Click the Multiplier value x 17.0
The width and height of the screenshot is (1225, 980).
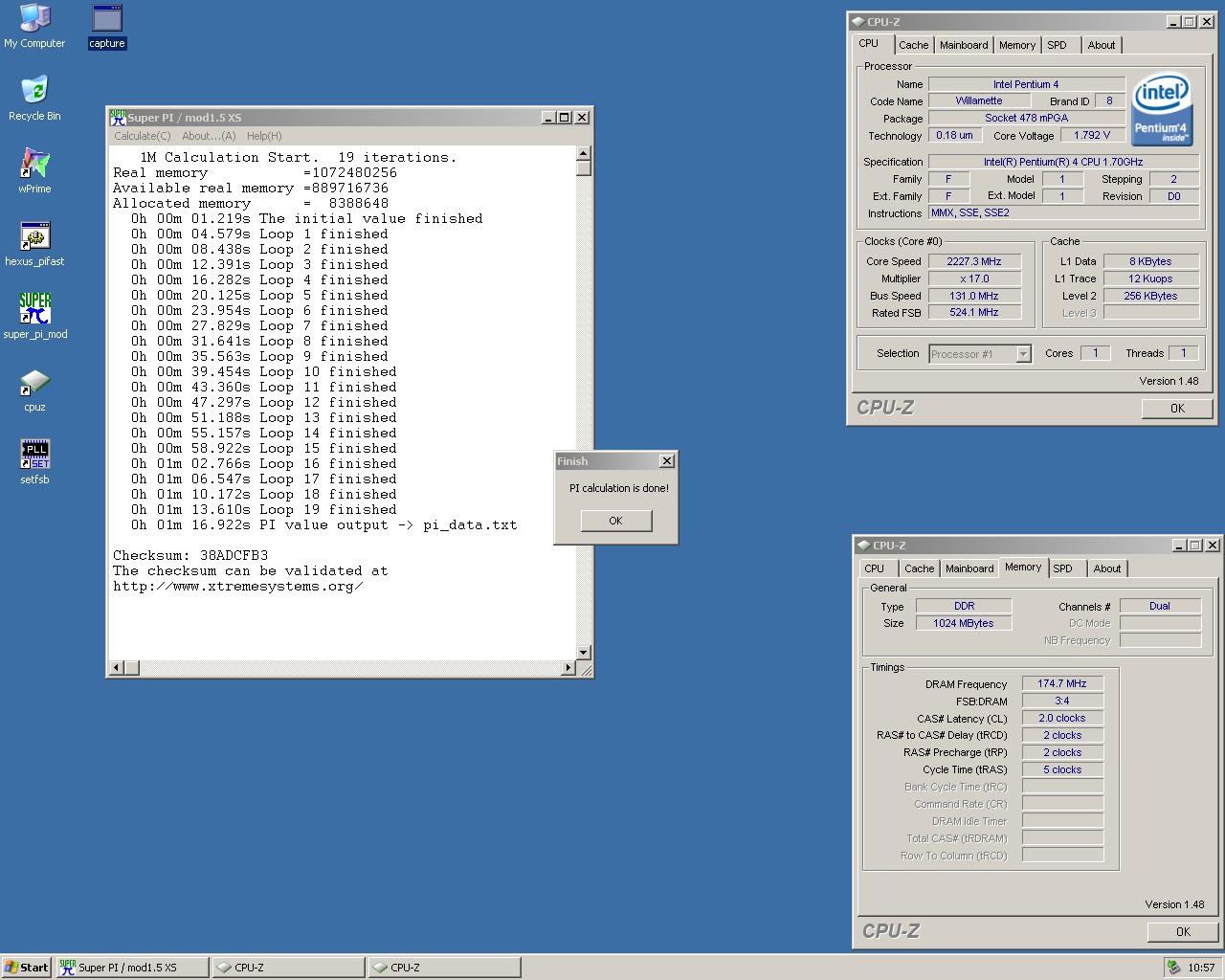[x=974, y=278]
